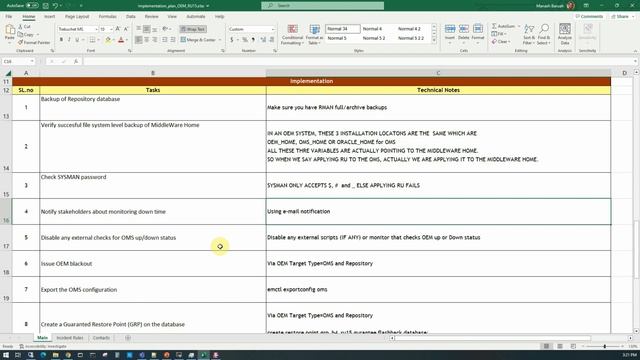Viewport: 640px width, 360px height.
Task: Click the Insert Function fx icon
Action: 76,61
